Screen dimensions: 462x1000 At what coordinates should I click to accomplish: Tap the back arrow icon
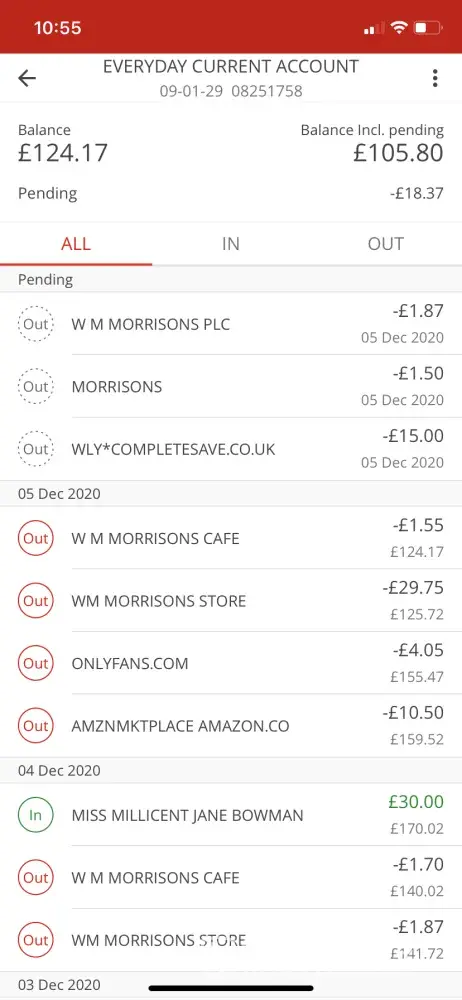(27, 78)
